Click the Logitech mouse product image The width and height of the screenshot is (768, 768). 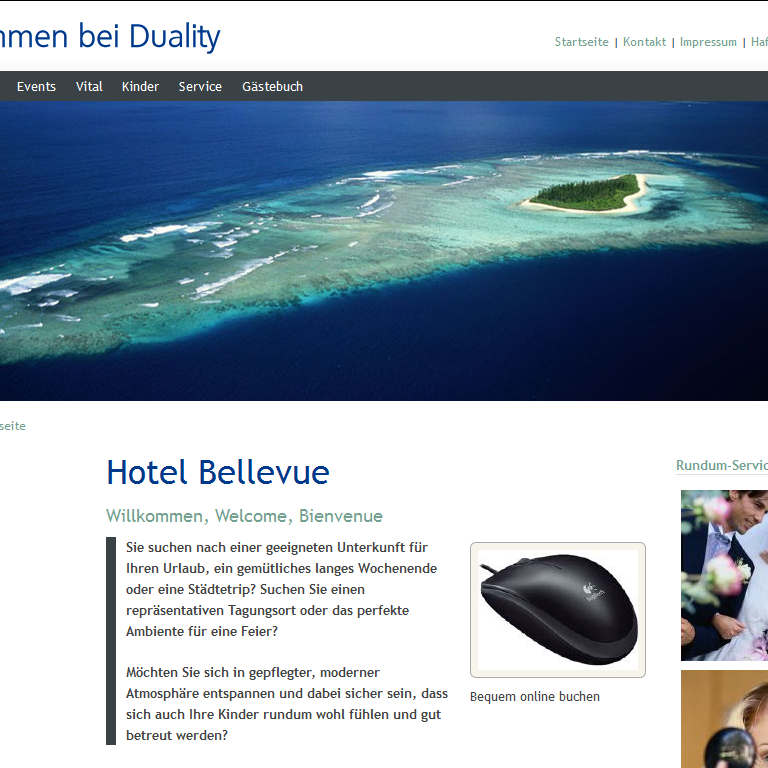pyautogui.click(x=558, y=610)
